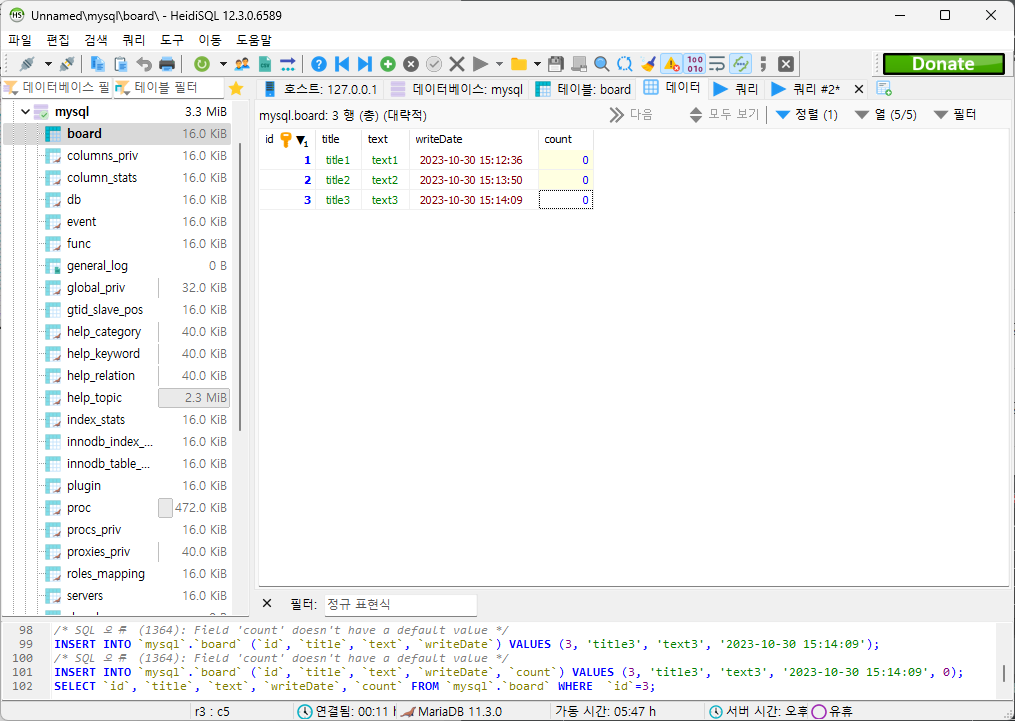The image size is (1015, 721).
Task: Click the writeDate column header
Action: tap(473, 139)
